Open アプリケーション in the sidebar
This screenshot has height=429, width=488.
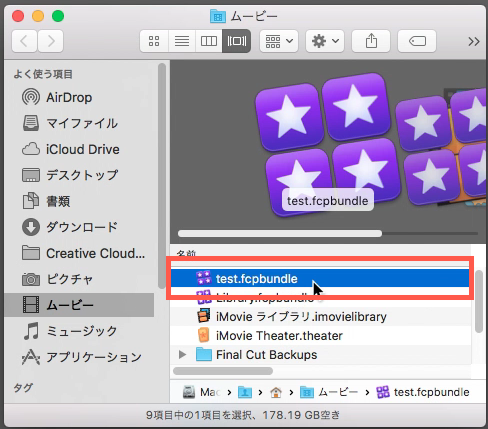[79, 357]
